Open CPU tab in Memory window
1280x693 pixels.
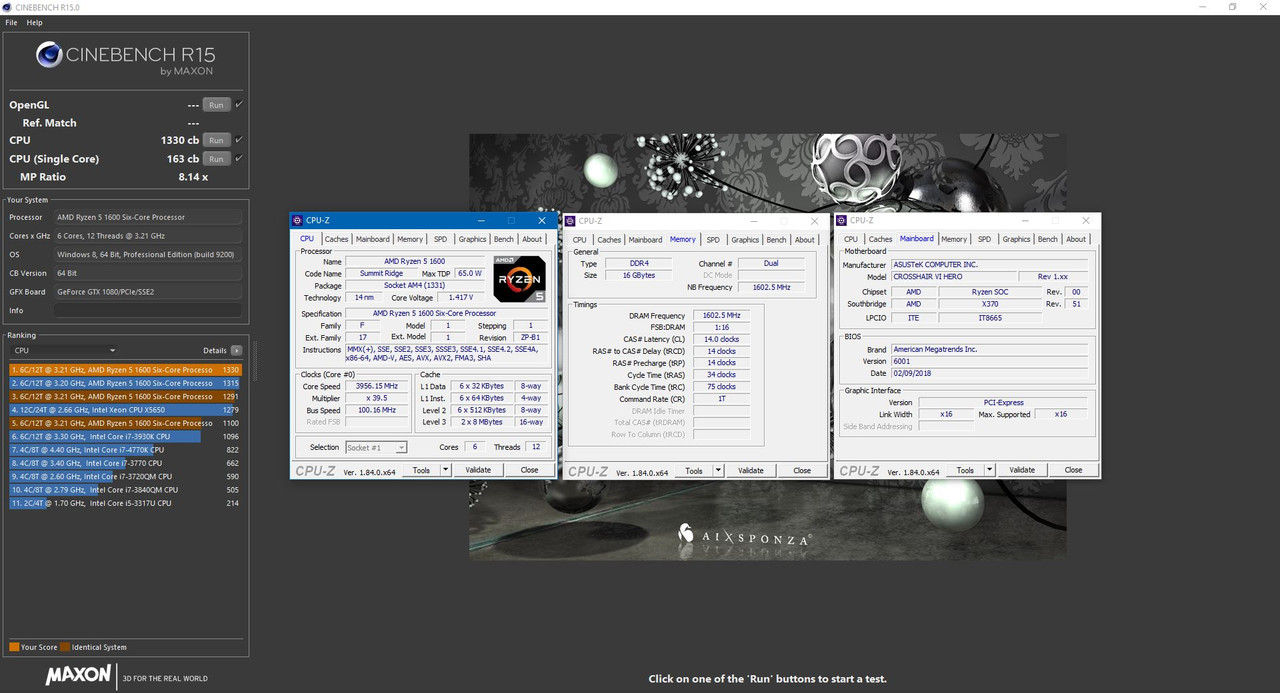(580, 239)
